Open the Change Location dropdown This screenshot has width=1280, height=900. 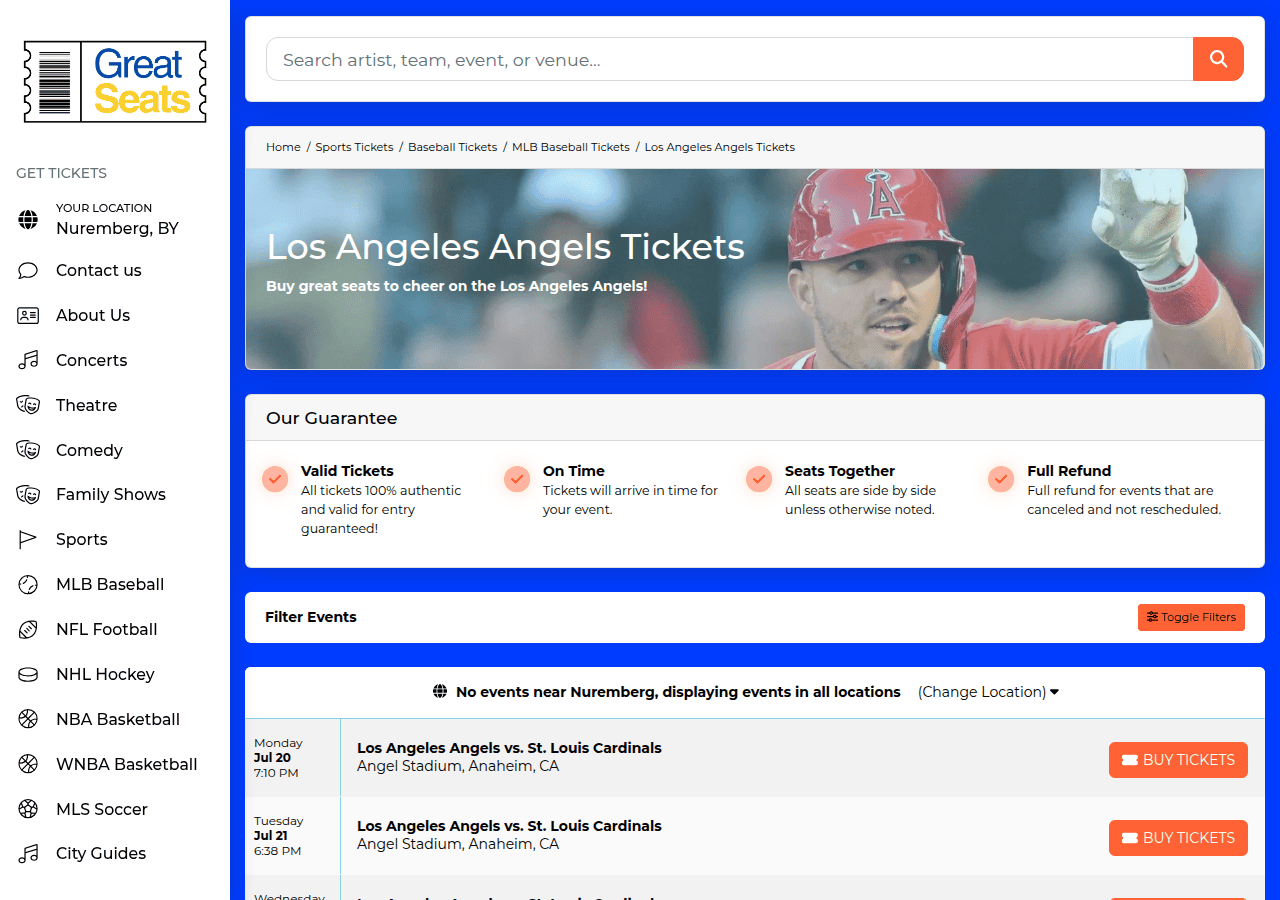pyautogui.click(x=988, y=692)
